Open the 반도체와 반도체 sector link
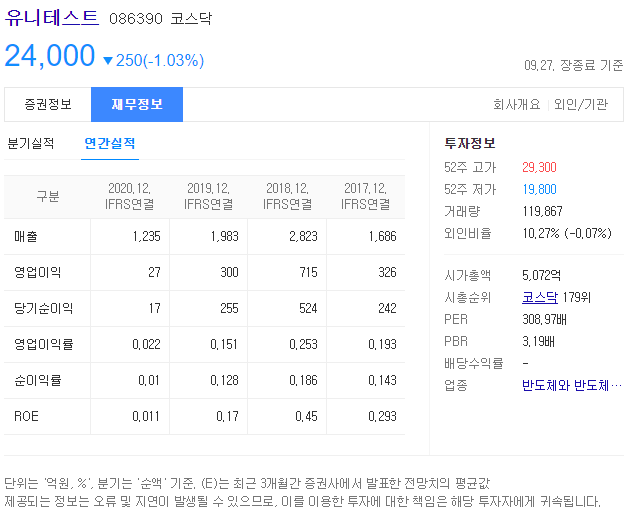The width and height of the screenshot is (627, 517). (572, 385)
